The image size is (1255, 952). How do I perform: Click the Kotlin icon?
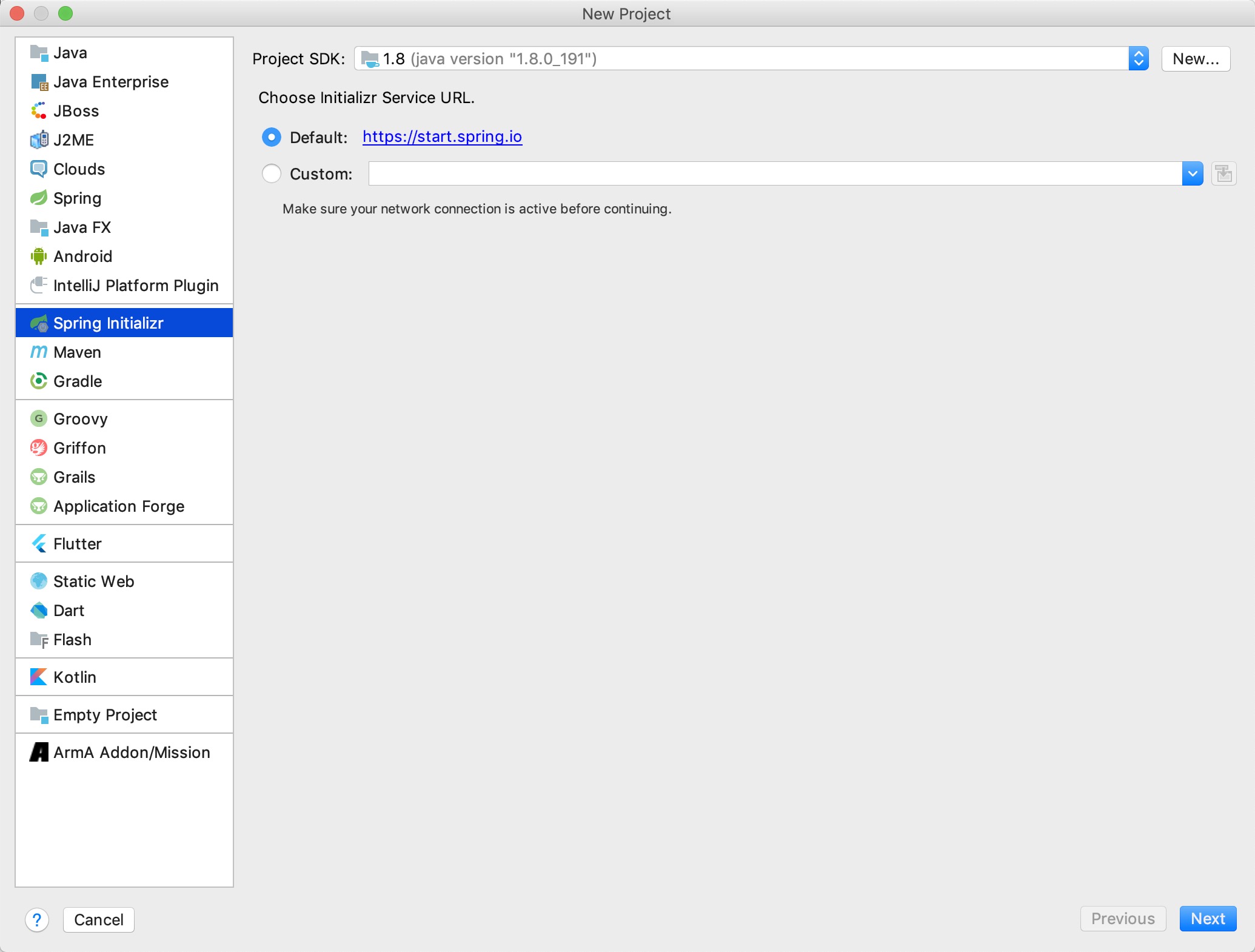pos(39,677)
